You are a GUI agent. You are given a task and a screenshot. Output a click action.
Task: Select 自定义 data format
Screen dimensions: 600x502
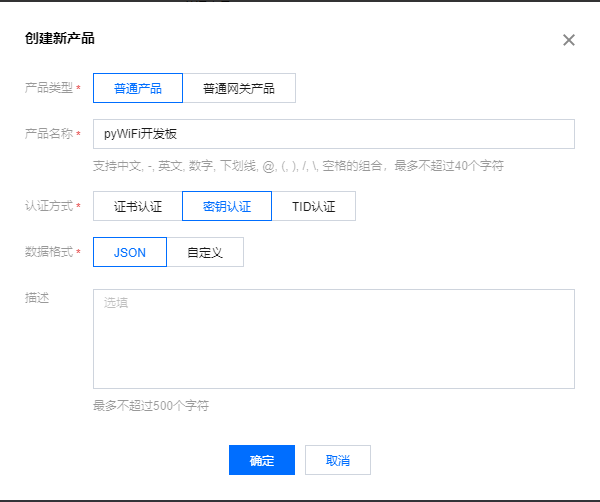[205, 252]
